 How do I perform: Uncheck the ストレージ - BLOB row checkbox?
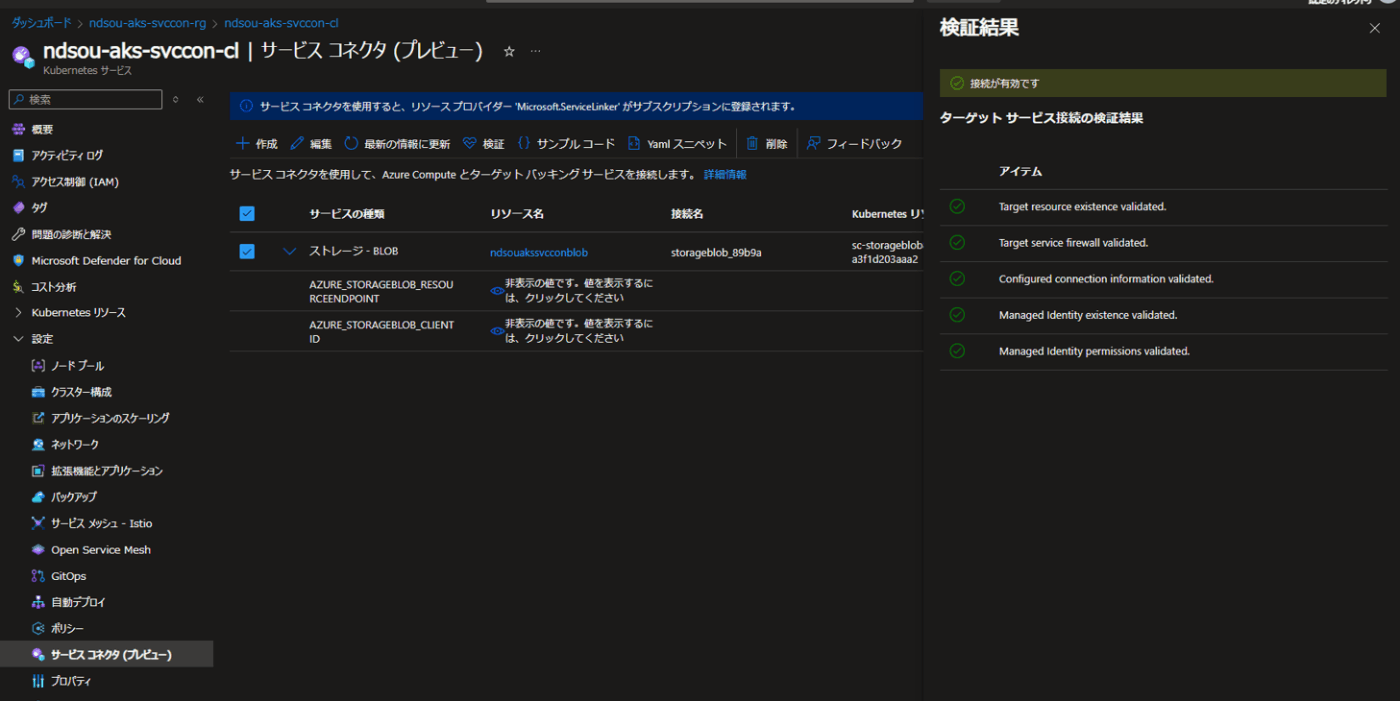click(247, 251)
